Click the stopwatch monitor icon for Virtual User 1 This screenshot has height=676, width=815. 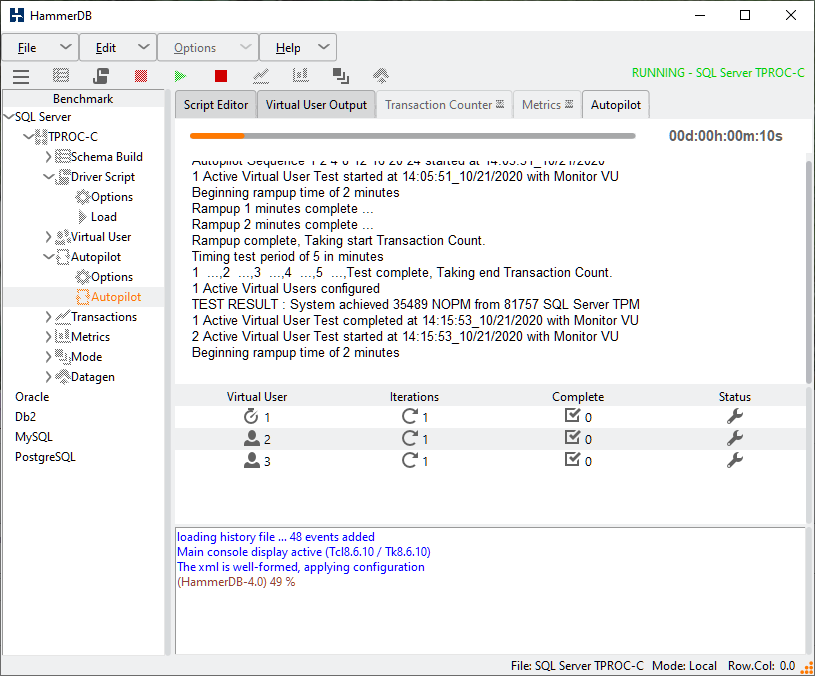tap(251, 416)
